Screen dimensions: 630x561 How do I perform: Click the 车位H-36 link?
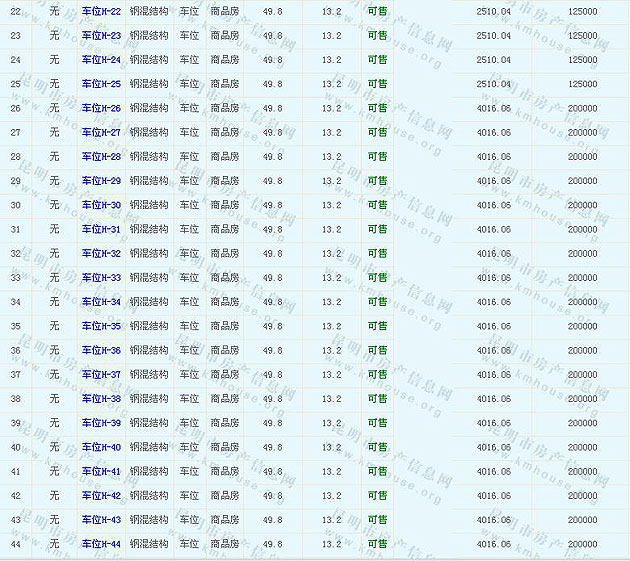coord(101,350)
